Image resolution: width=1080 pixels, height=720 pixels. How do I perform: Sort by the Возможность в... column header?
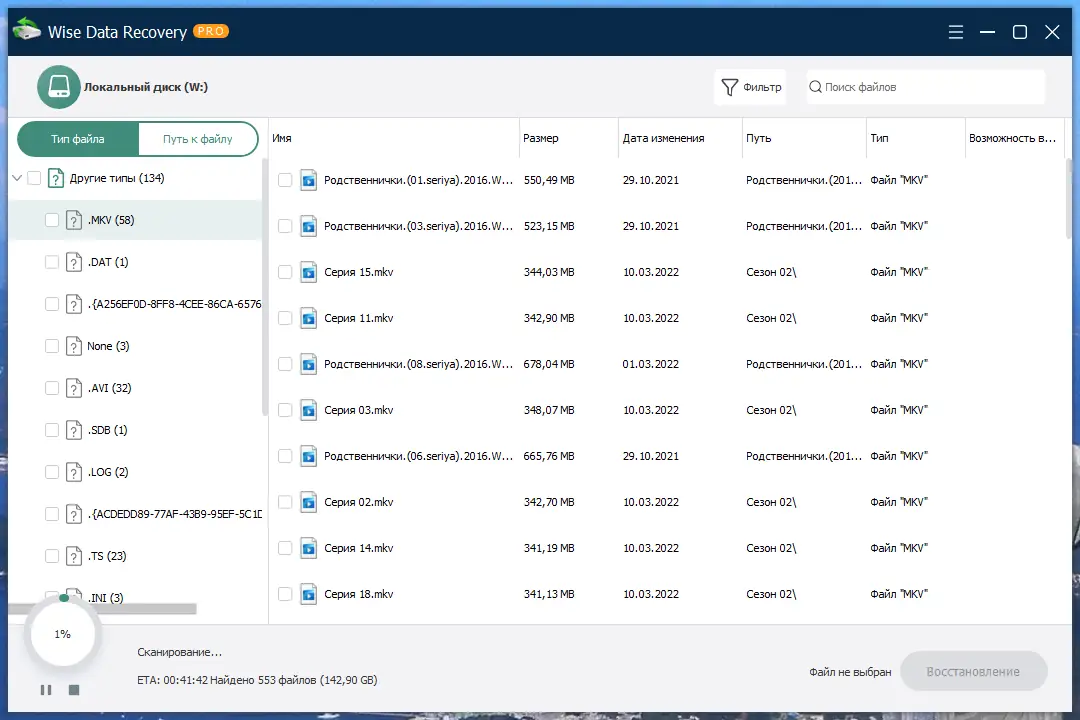pos(1014,138)
